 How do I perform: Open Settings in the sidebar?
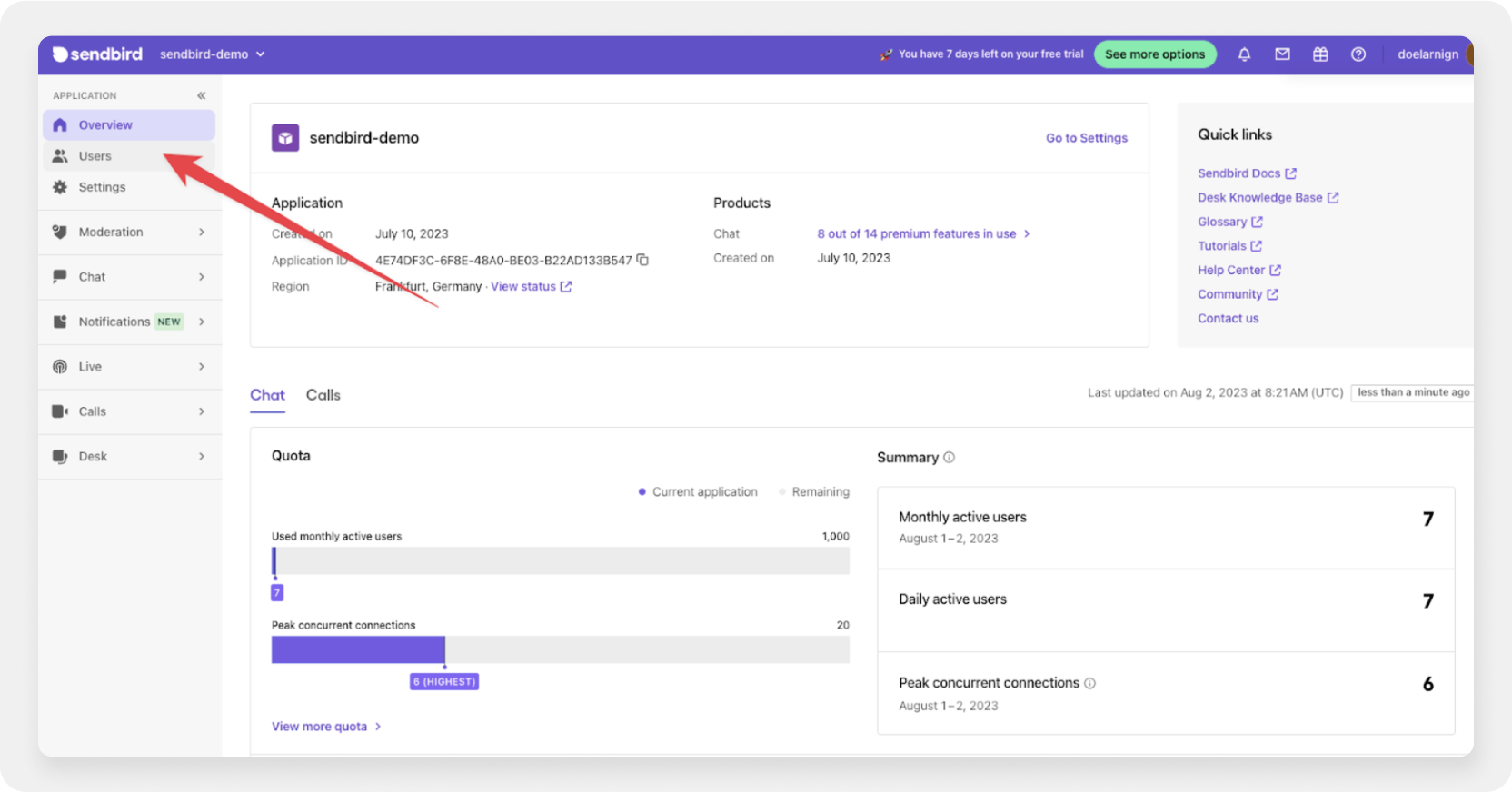pyautogui.click(x=129, y=187)
